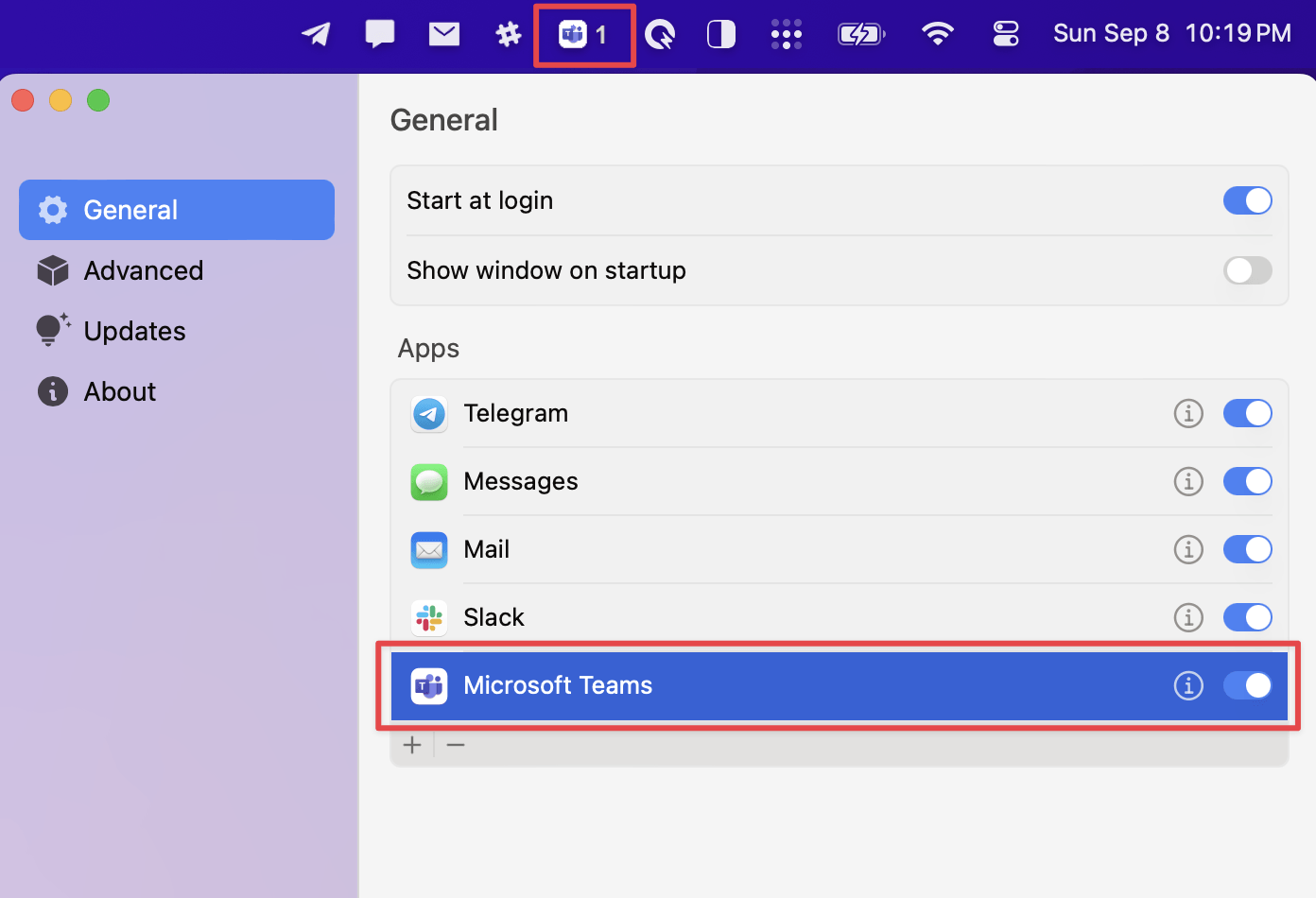Select the "Messages" row label
Screen dimensions: 1316x898
pos(521,481)
